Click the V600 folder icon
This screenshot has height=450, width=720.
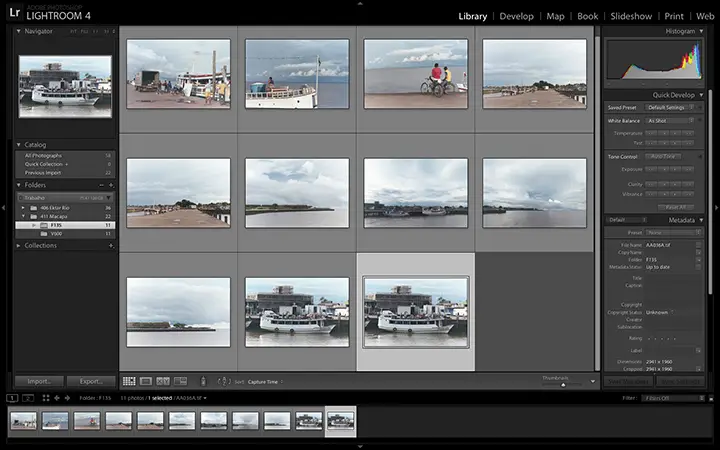point(44,234)
